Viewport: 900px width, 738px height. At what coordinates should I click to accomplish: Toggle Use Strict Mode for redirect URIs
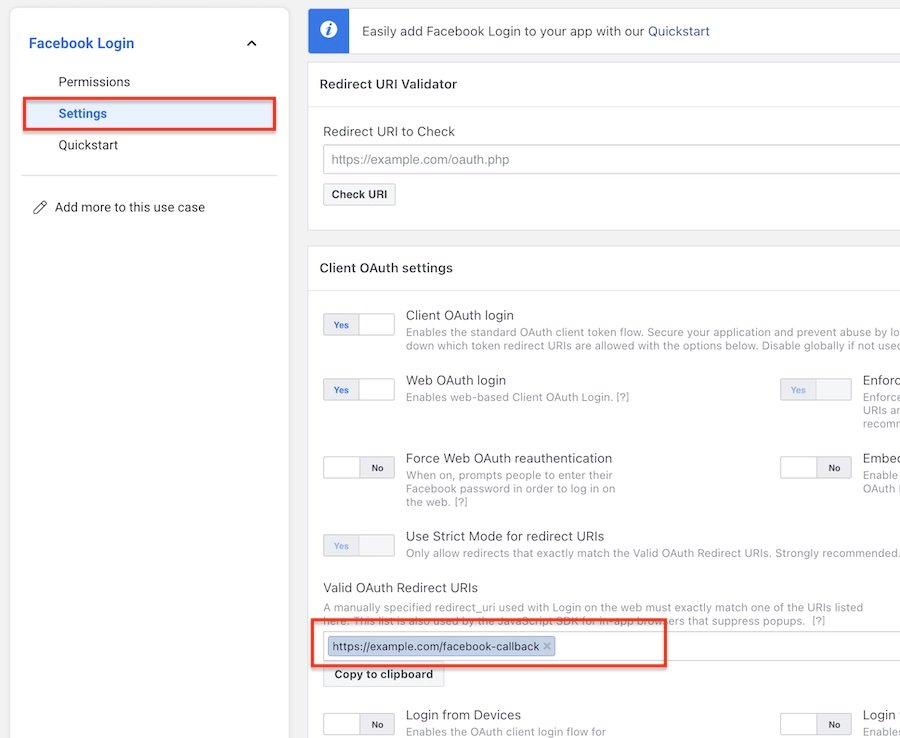pyautogui.click(x=359, y=545)
